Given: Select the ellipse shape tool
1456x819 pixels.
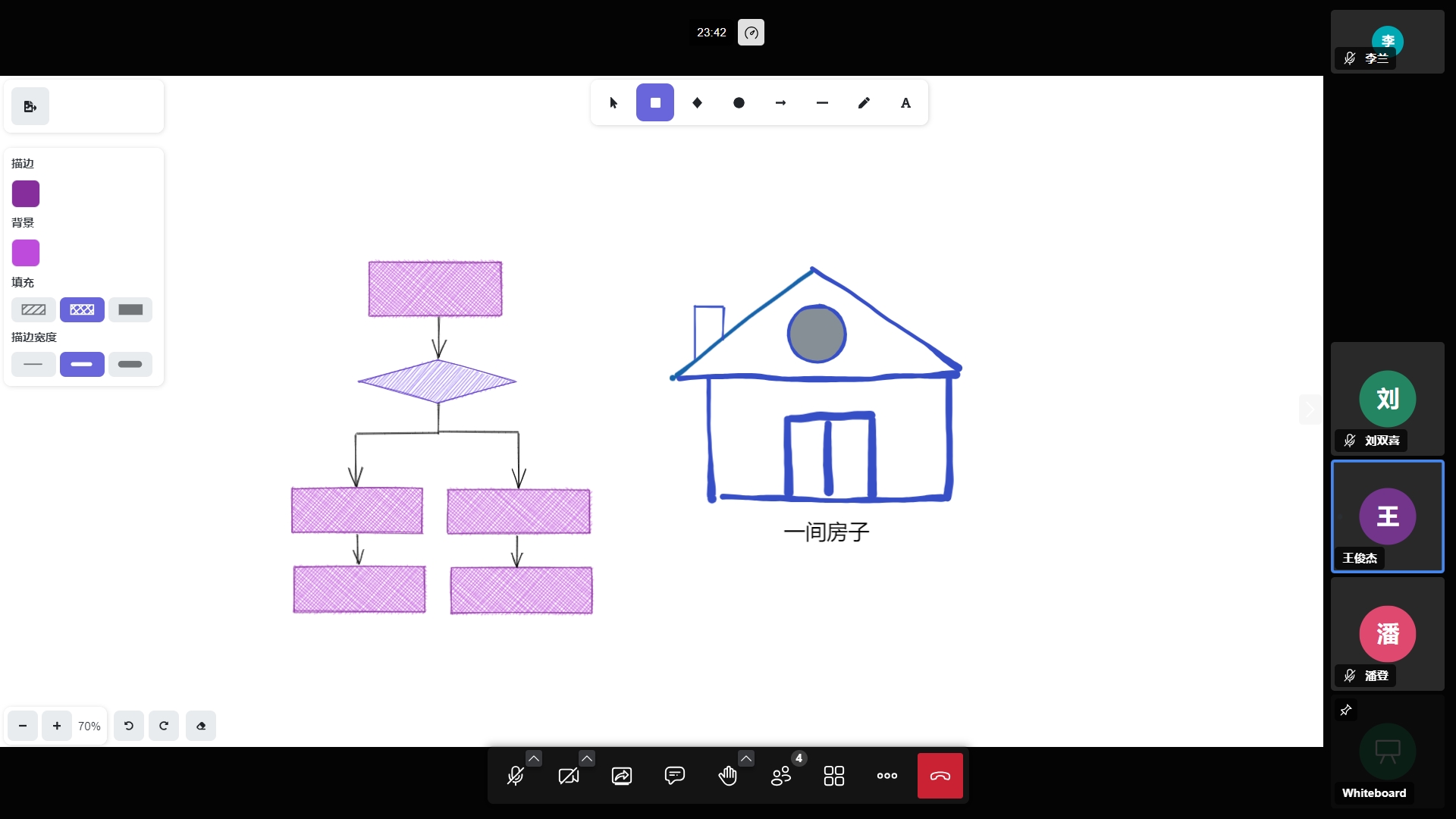Looking at the screenshot, I should [739, 103].
